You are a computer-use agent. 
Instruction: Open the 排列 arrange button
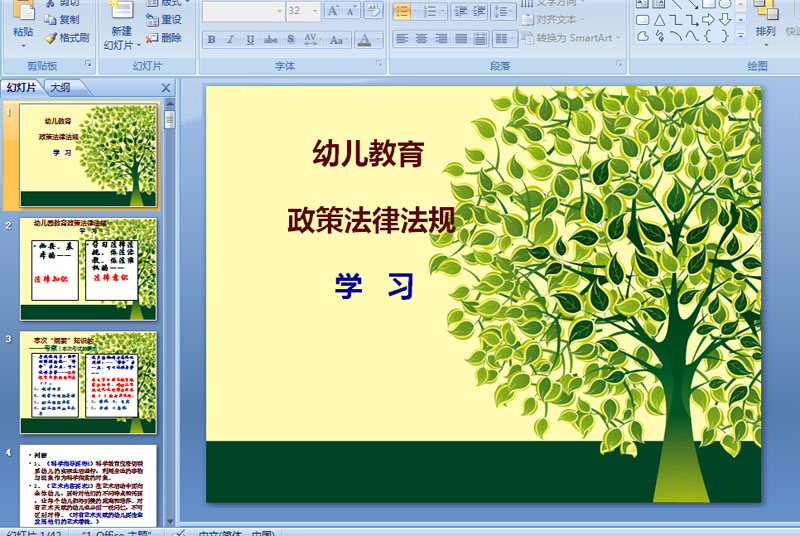765,23
